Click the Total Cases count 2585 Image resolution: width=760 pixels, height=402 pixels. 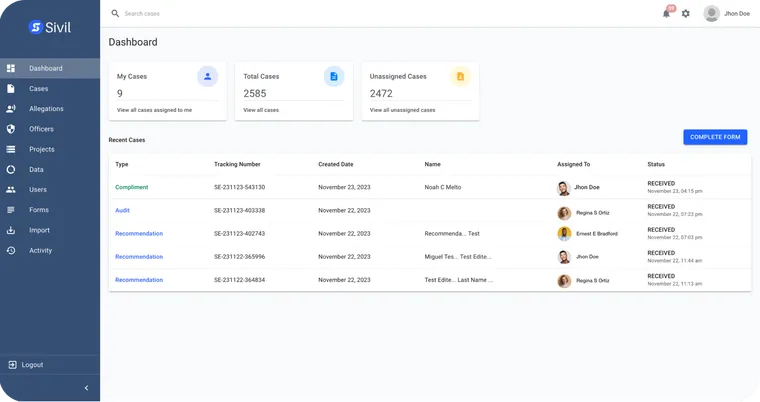click(x=255, y=93)
